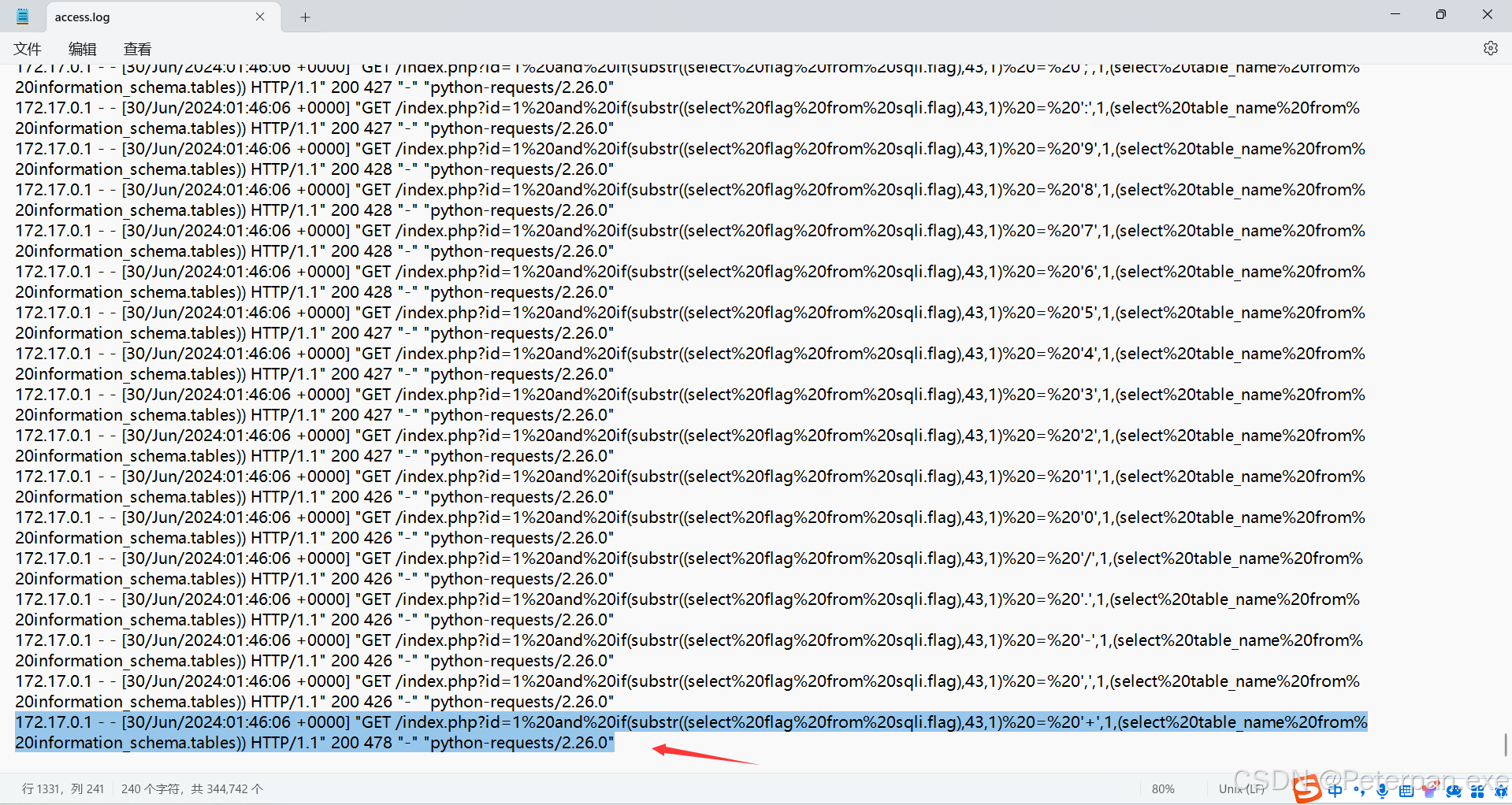Open Sogou skin shirt icon

click(1429, 790)
